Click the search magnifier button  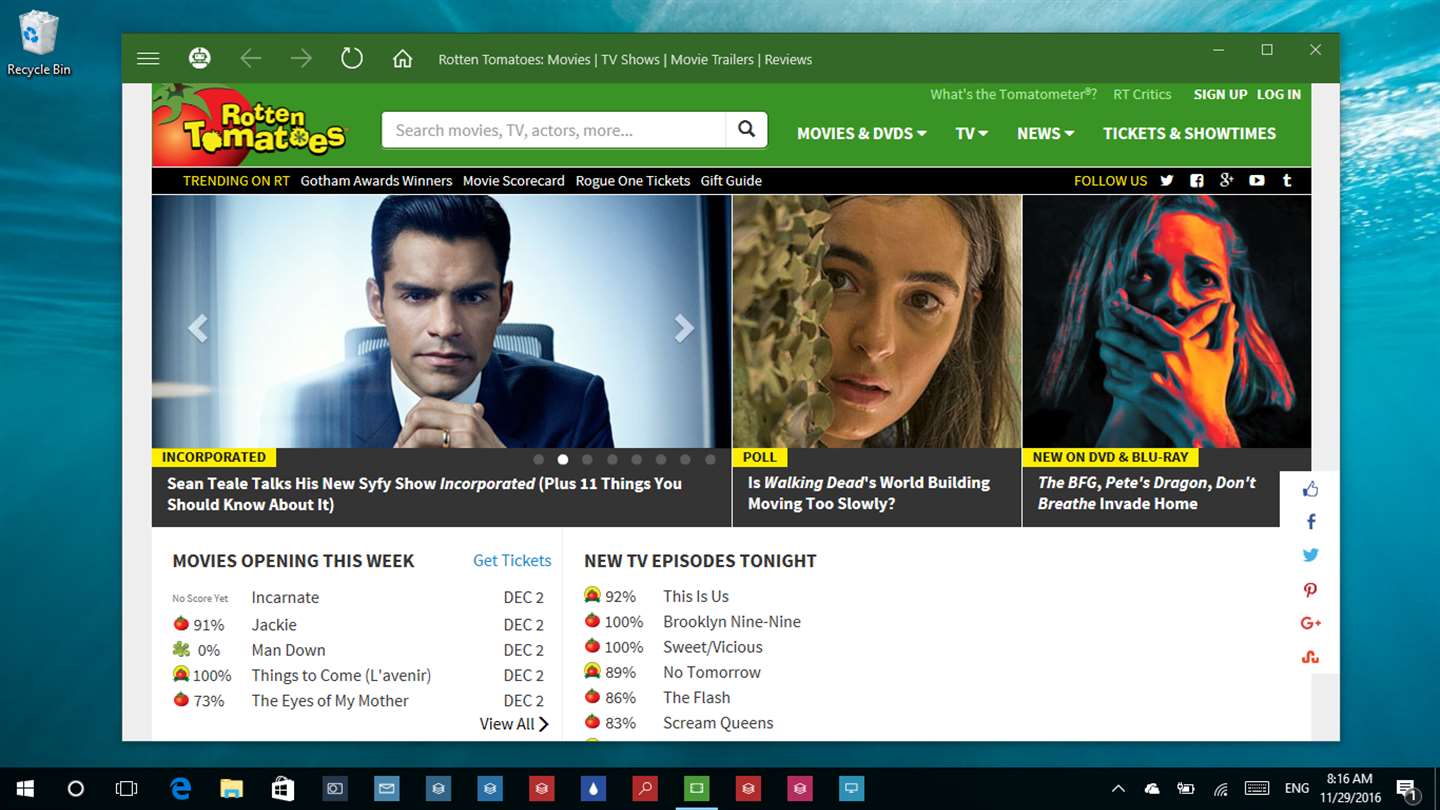746,129
